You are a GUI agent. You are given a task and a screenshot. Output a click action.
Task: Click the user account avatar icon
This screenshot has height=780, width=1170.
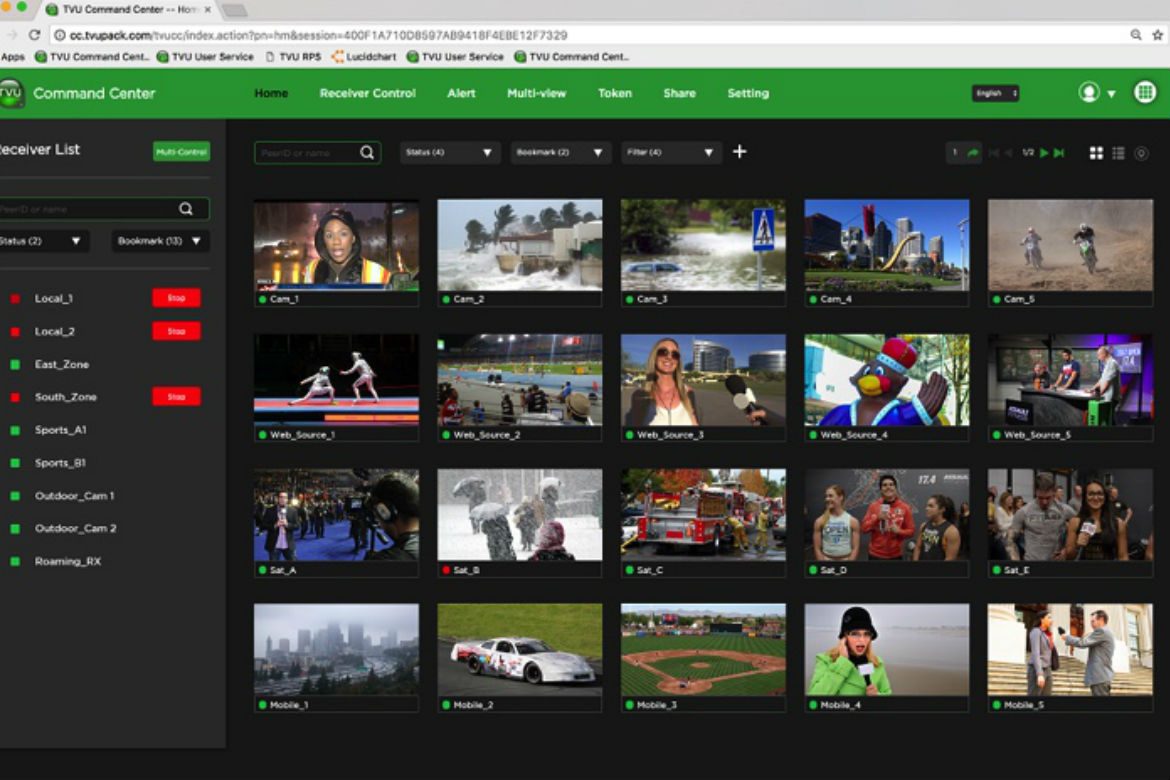1089,93
